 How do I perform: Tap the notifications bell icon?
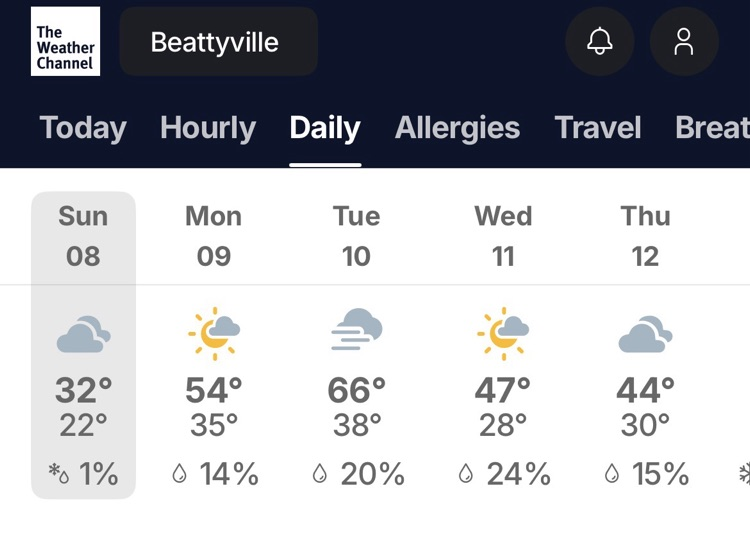pos(599,42)
